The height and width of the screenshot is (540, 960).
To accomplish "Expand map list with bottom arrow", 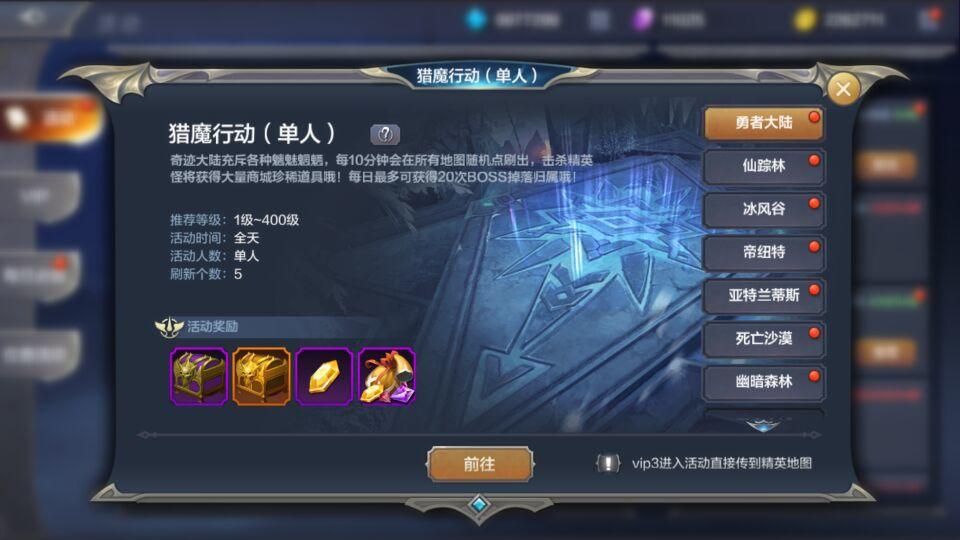I will pyautogui.click(x=763, y=424).
